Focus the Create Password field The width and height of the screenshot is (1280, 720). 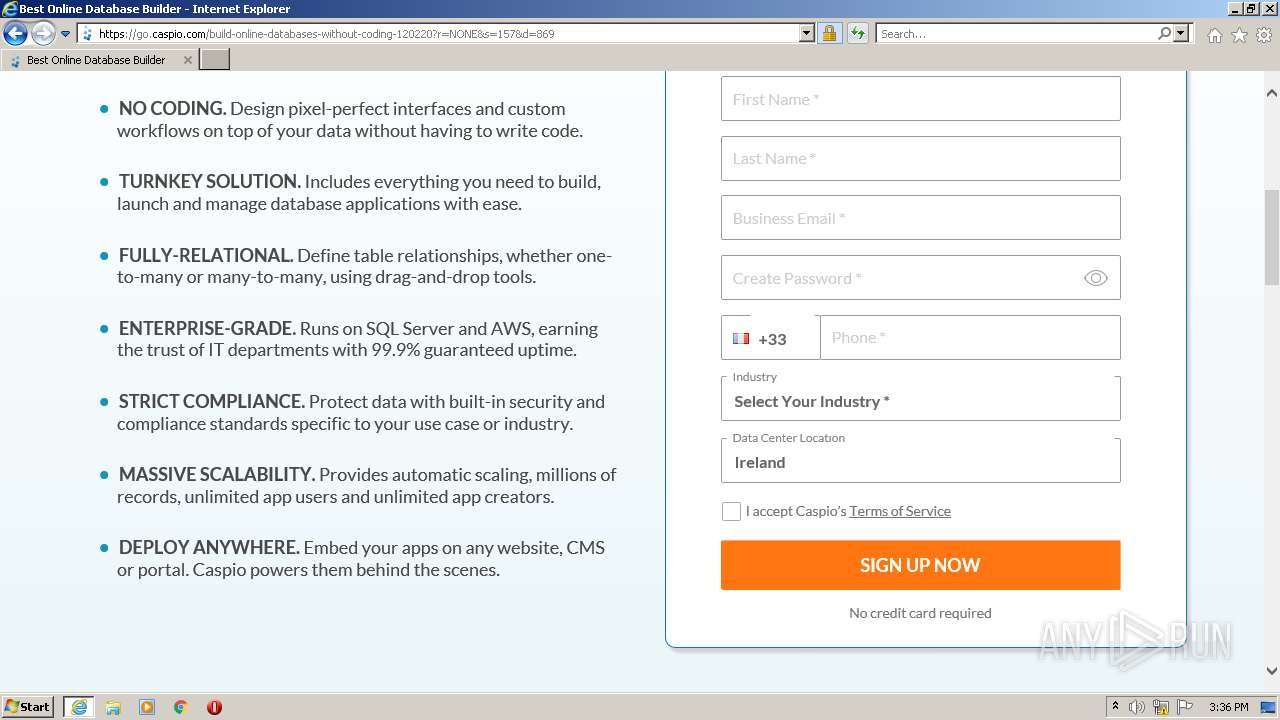pos(920,278)
